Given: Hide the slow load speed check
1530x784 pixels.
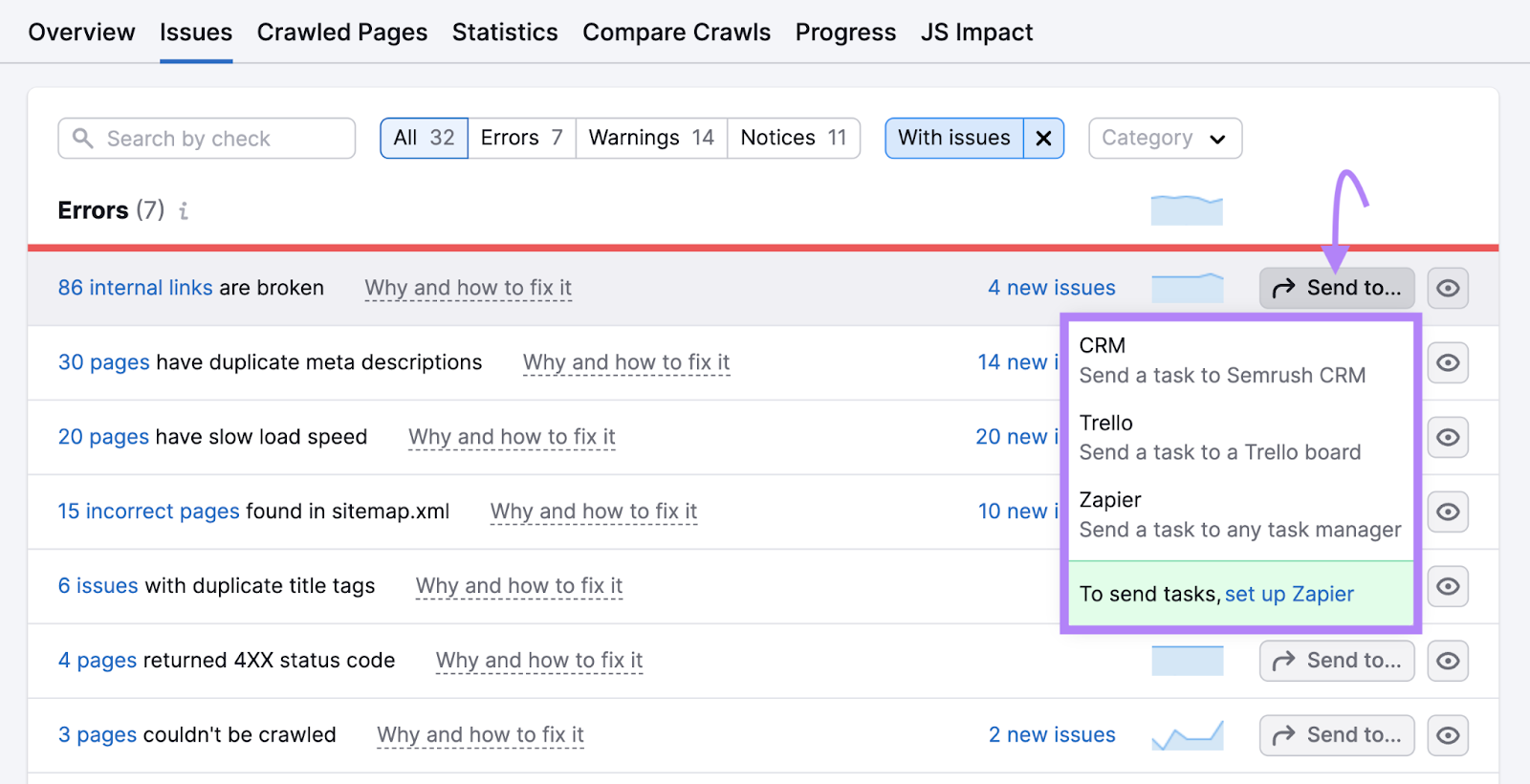Looking at the screenshot, I should pos(1448,437).
